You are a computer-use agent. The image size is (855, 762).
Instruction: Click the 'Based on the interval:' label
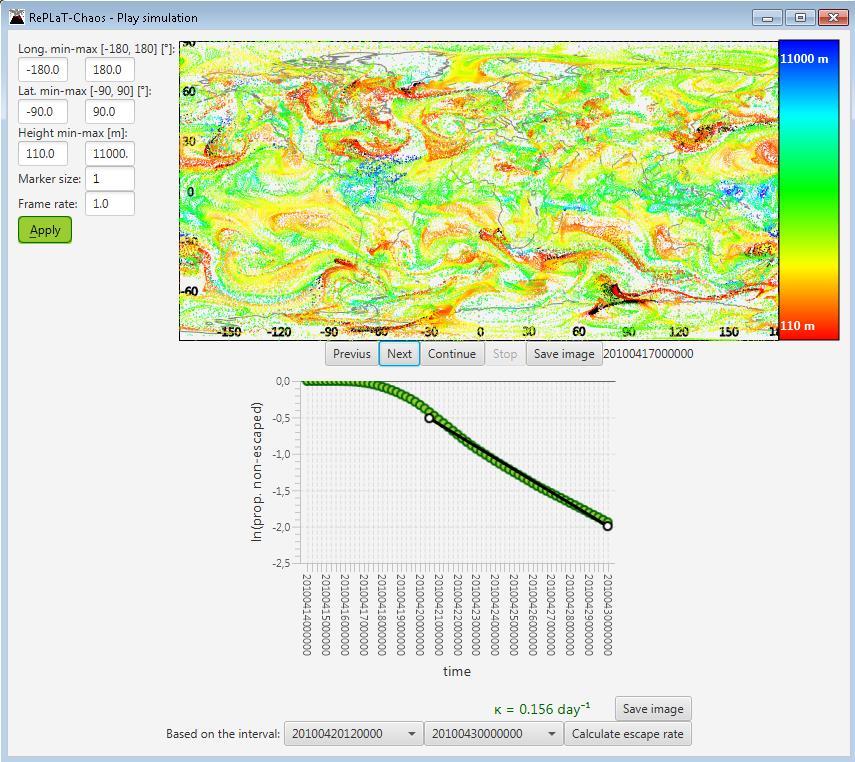pyautogui.click(x=222, y=734)
